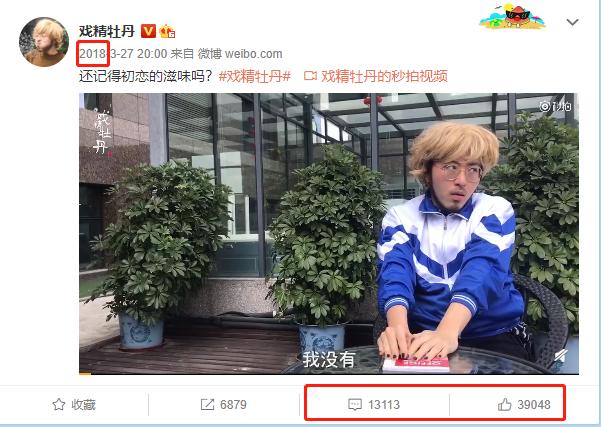
Task: Open 戏精牡丹的秒拍视频 video link
Action: click(x=384, y=76)
